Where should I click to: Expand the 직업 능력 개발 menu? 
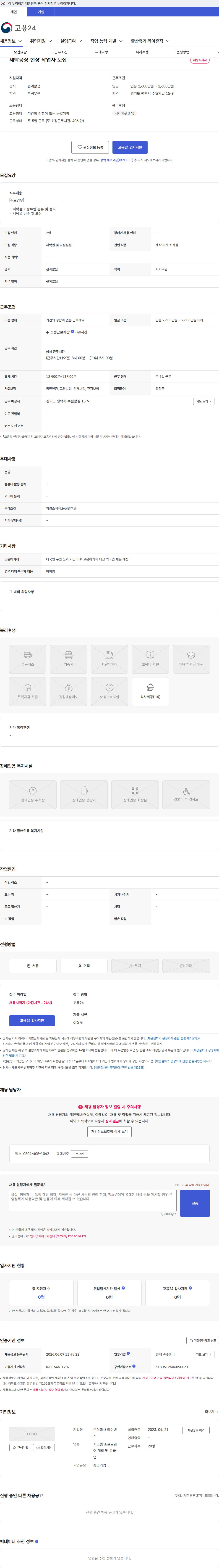click(x=107, y=41)
